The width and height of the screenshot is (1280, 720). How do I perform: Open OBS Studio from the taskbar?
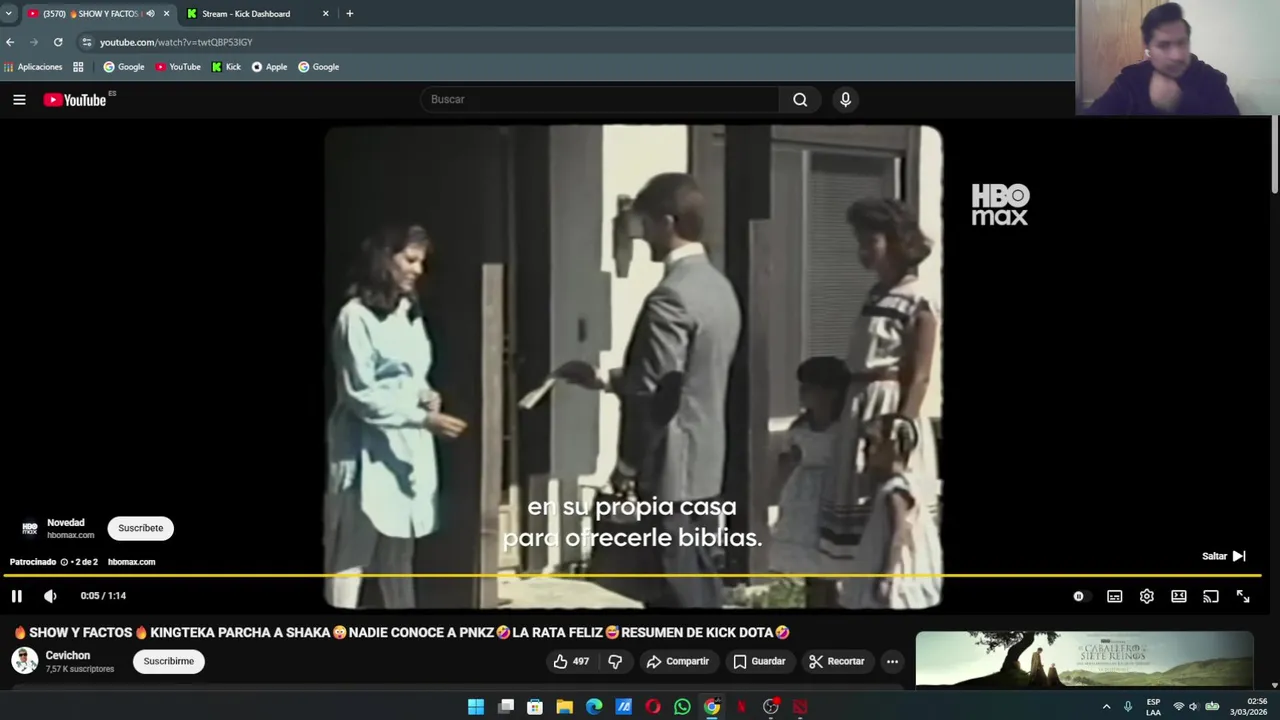click(x=771, y=707)
